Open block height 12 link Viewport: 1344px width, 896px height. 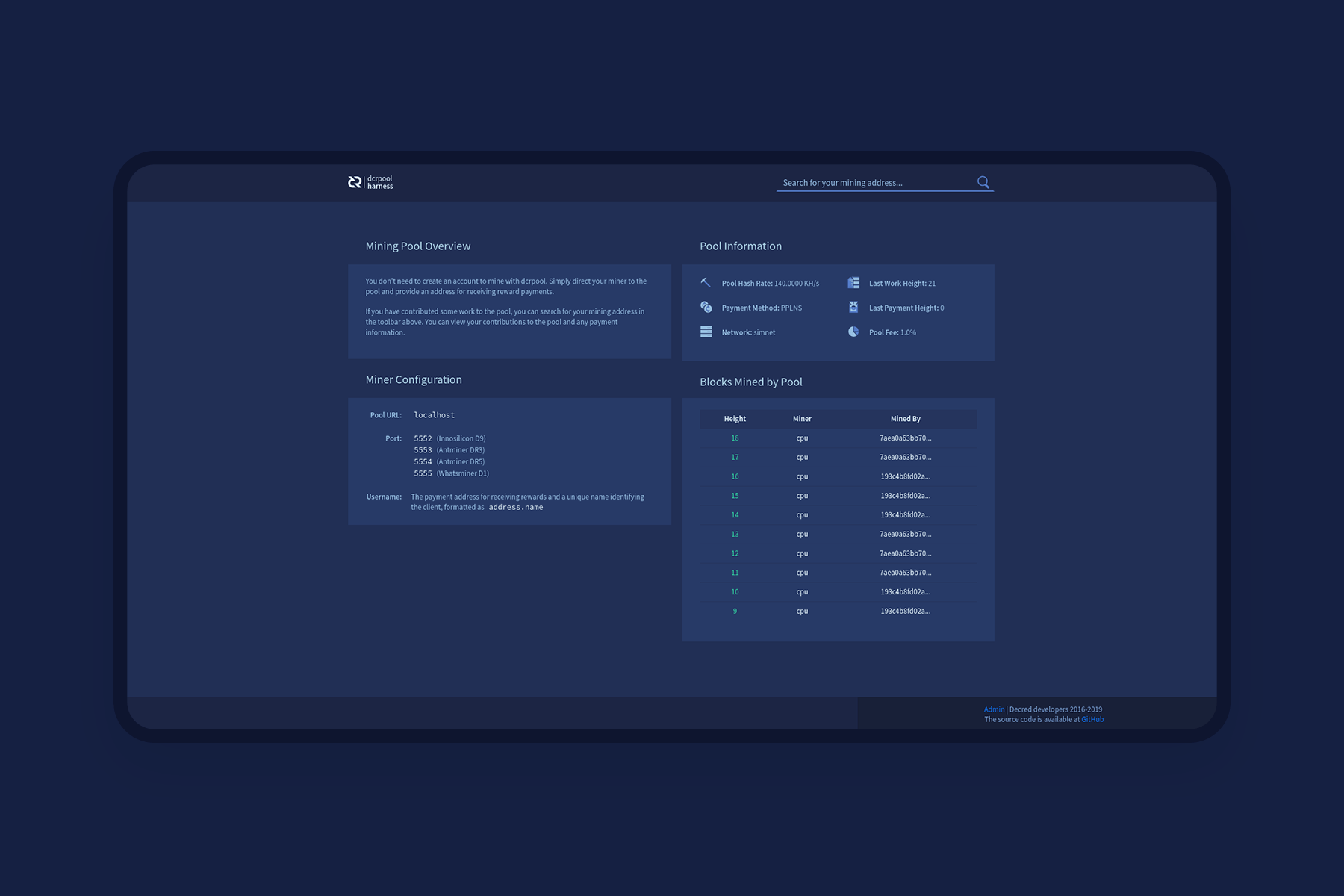(735, 553)
